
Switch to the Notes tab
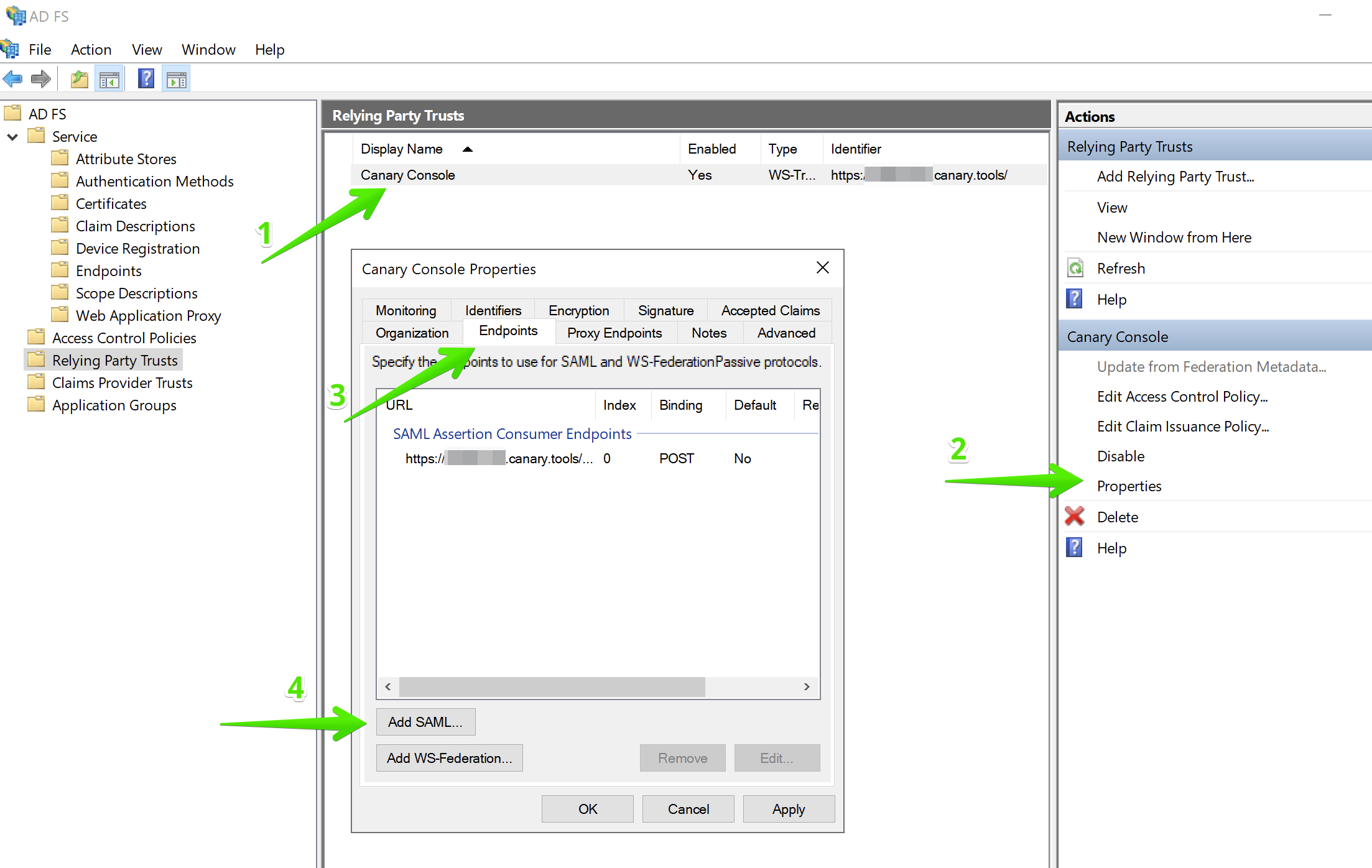709,333
